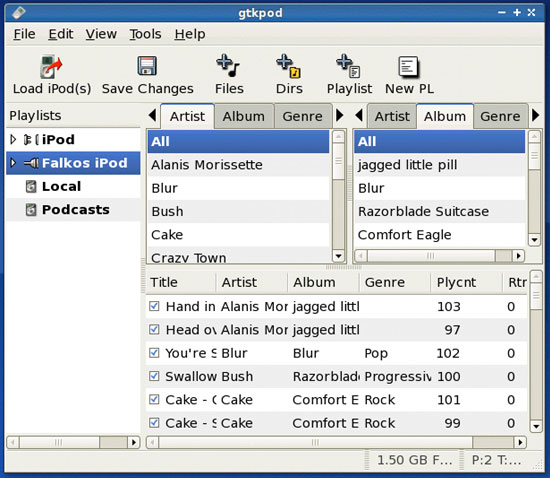
Task: Open the Edit menu
Action: pos(61,34)
